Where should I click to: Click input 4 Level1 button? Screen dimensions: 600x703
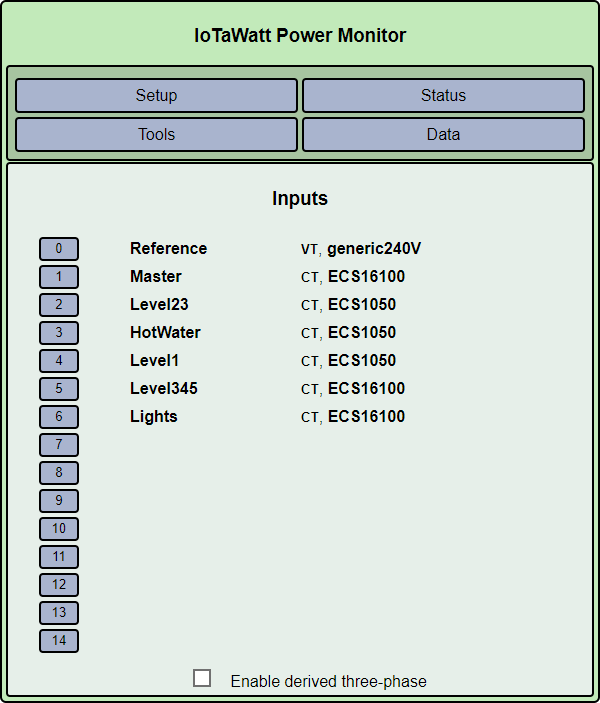click(x=59, y=361)
